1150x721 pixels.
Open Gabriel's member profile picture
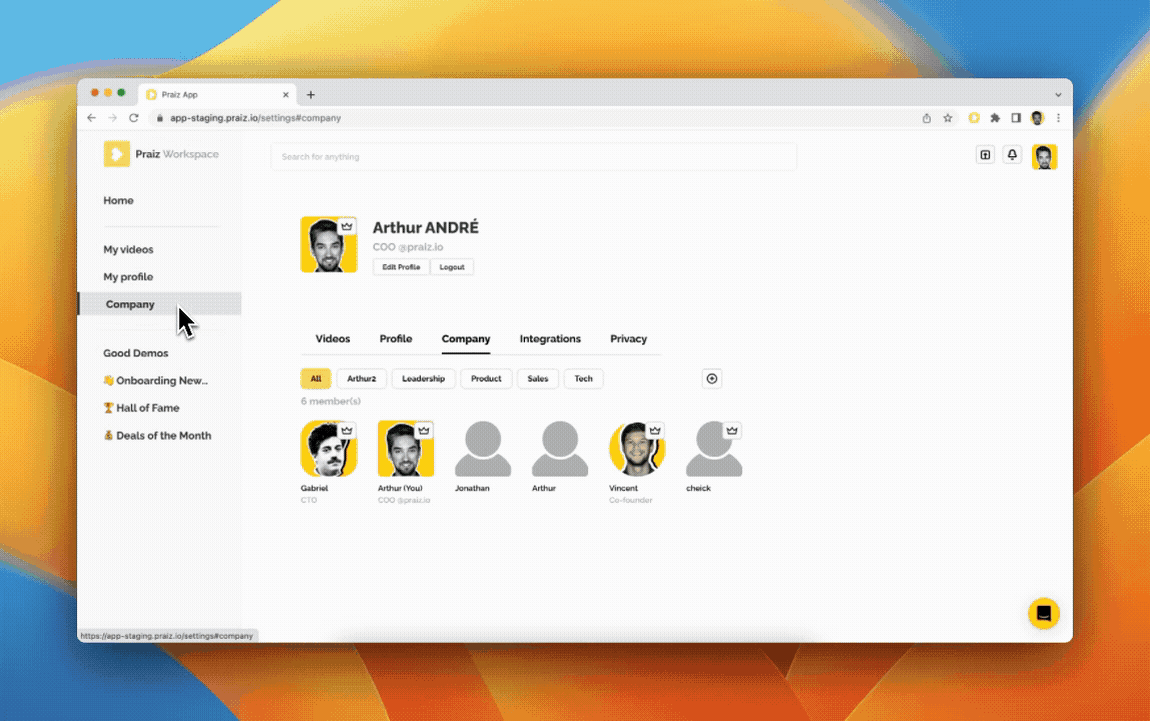coord(328,449)
